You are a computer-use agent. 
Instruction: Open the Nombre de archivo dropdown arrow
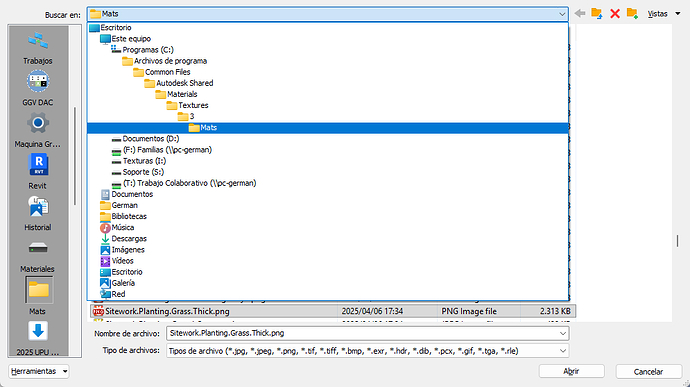pos(563,333)
